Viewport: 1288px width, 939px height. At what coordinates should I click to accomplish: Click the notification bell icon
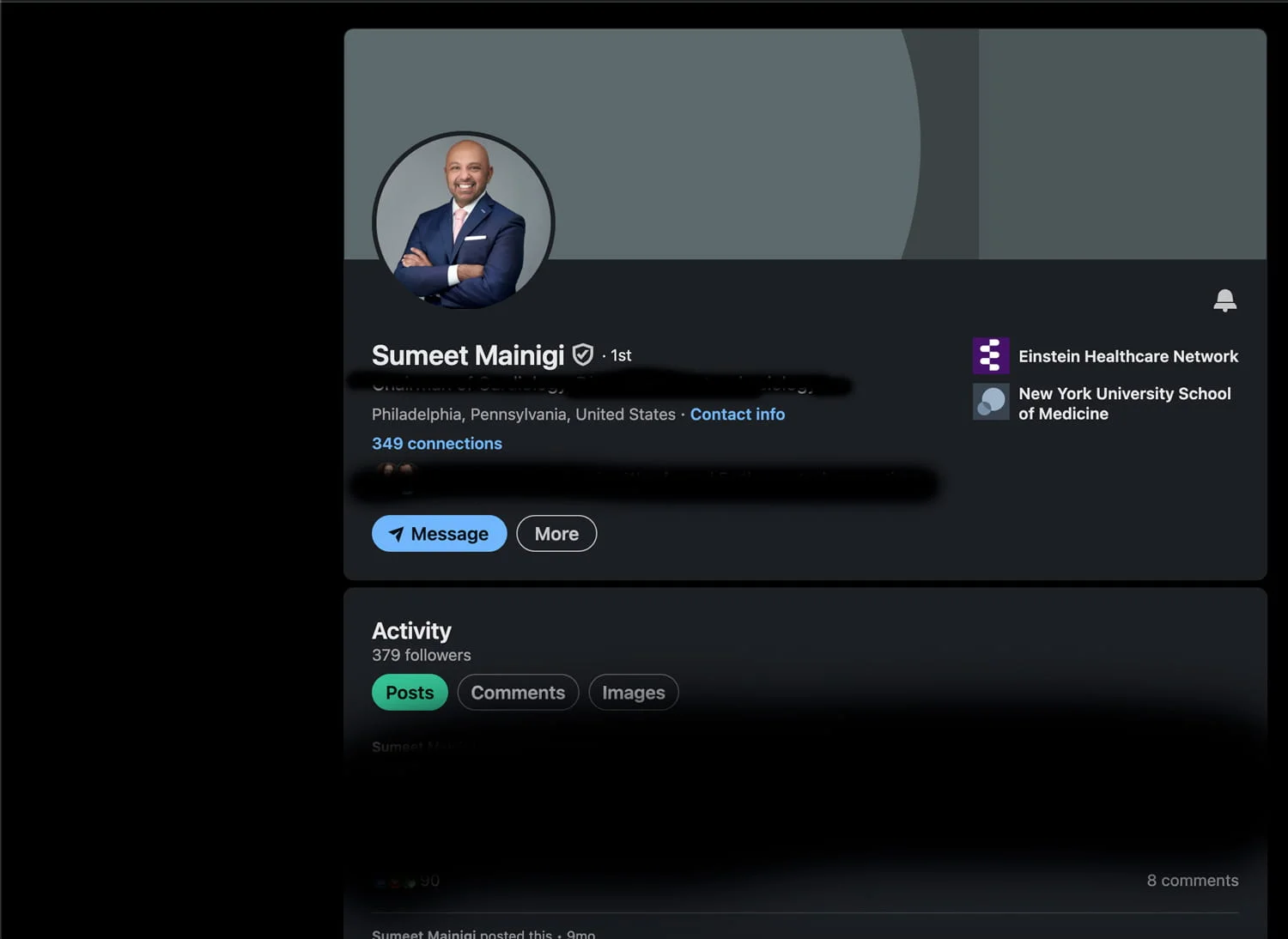click(1224, 300)
